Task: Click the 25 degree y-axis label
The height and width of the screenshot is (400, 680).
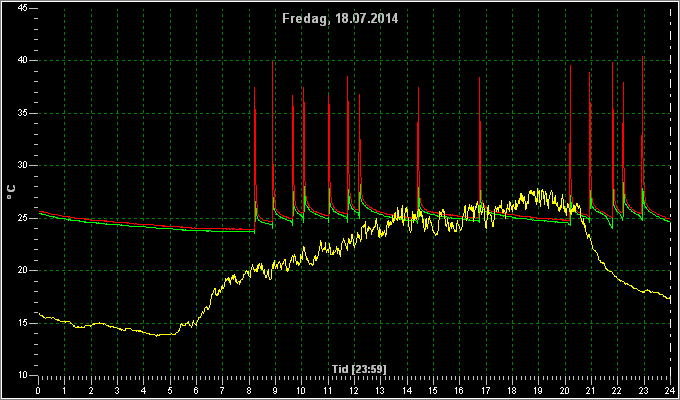Action: (x=23, y=218)
